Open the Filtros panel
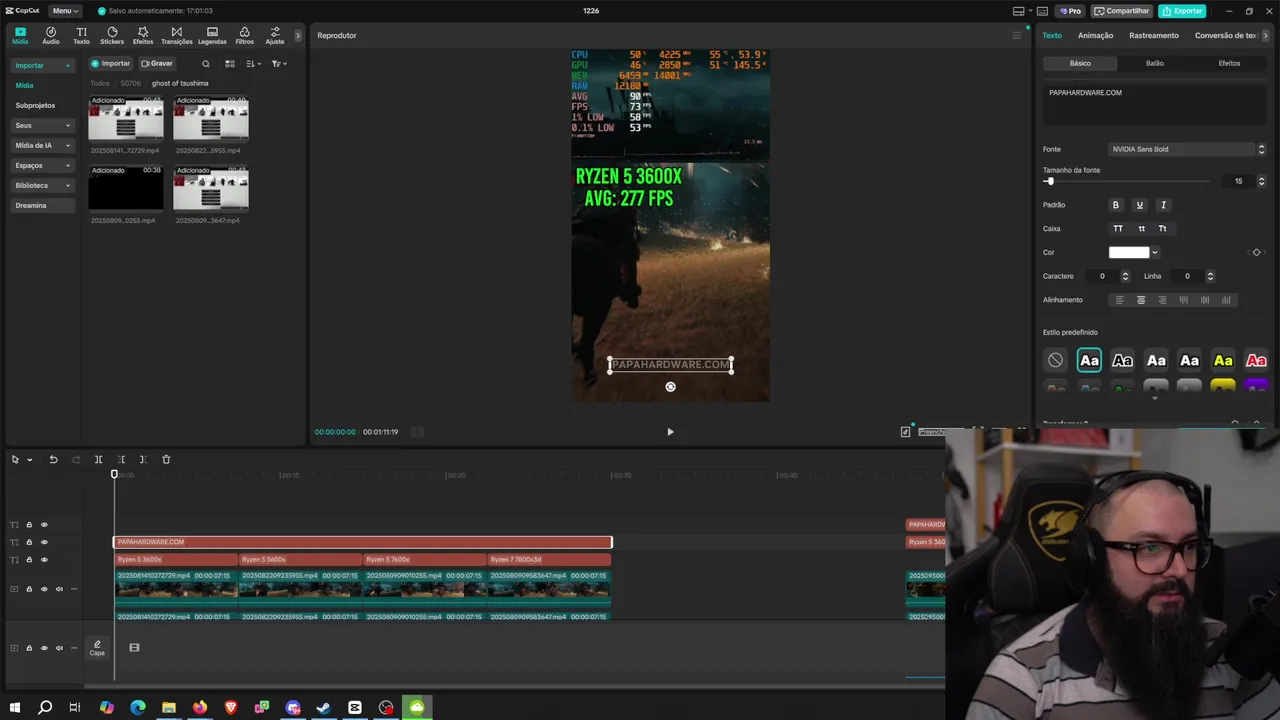Image resolution: width=1280 pixels, height=720 pixels. tap(244, 36)
